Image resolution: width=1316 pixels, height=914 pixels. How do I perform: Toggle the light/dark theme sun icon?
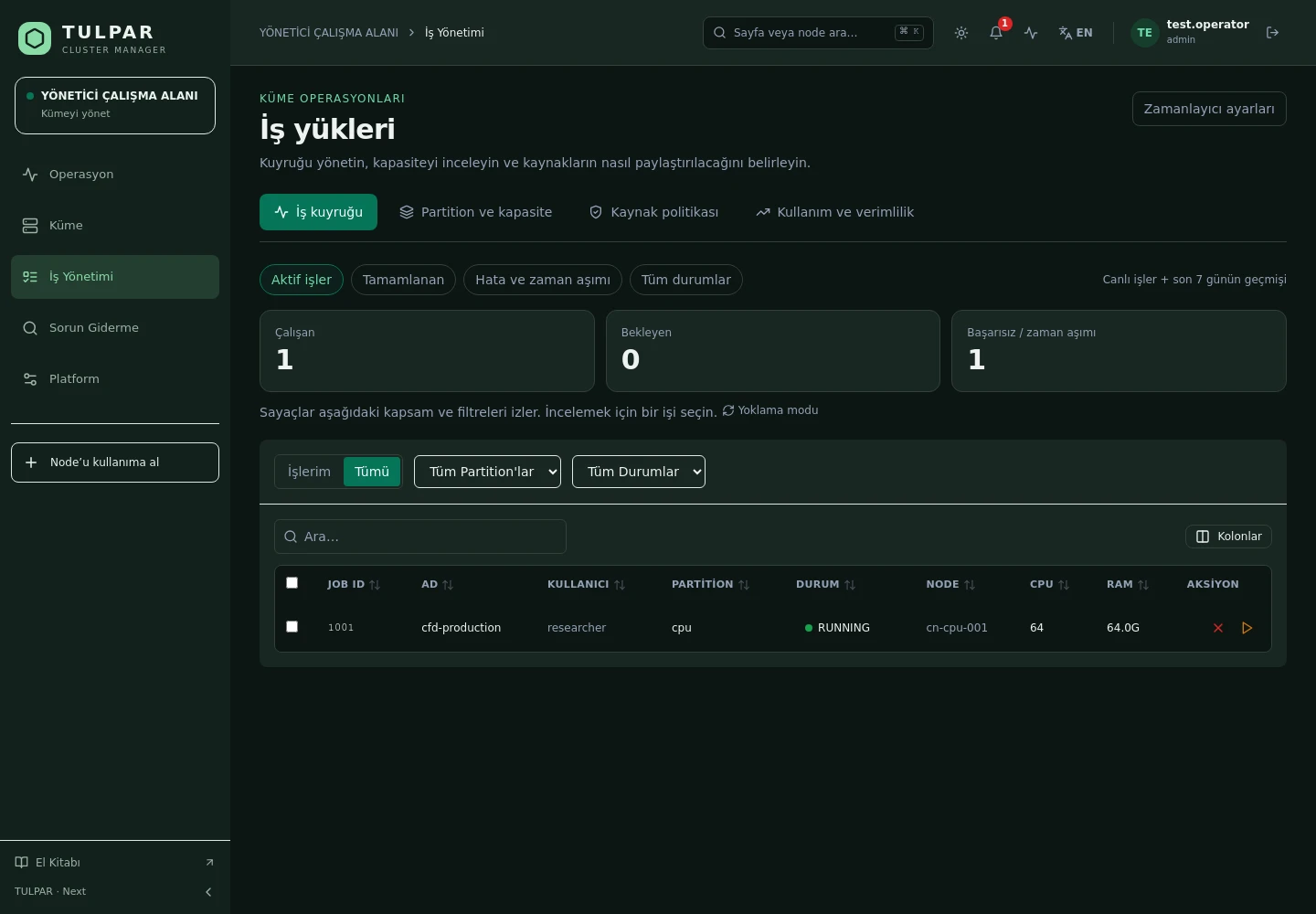pyautogui.click(x=961, y=33)
